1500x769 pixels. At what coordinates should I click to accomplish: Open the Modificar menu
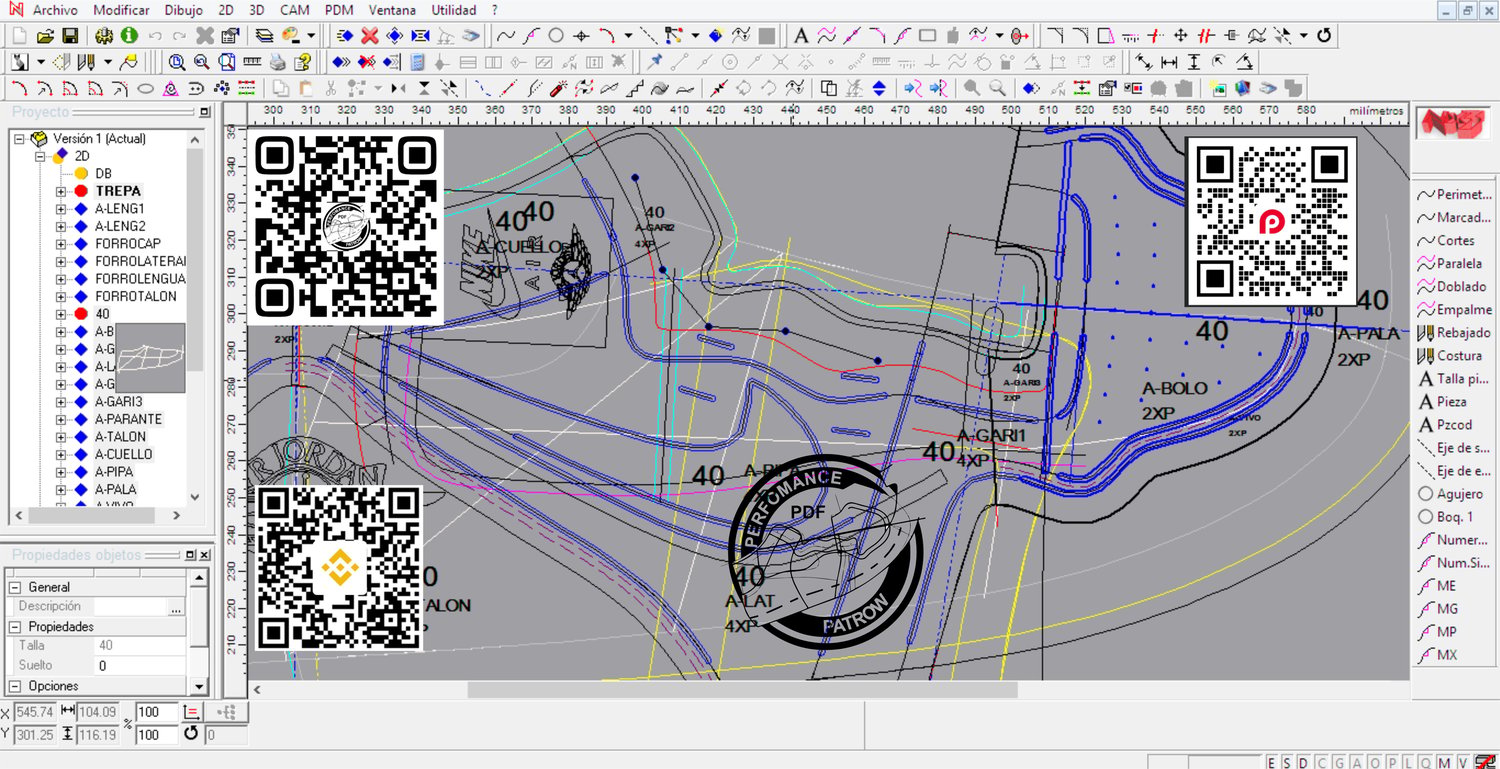click(x=121, y=10)
